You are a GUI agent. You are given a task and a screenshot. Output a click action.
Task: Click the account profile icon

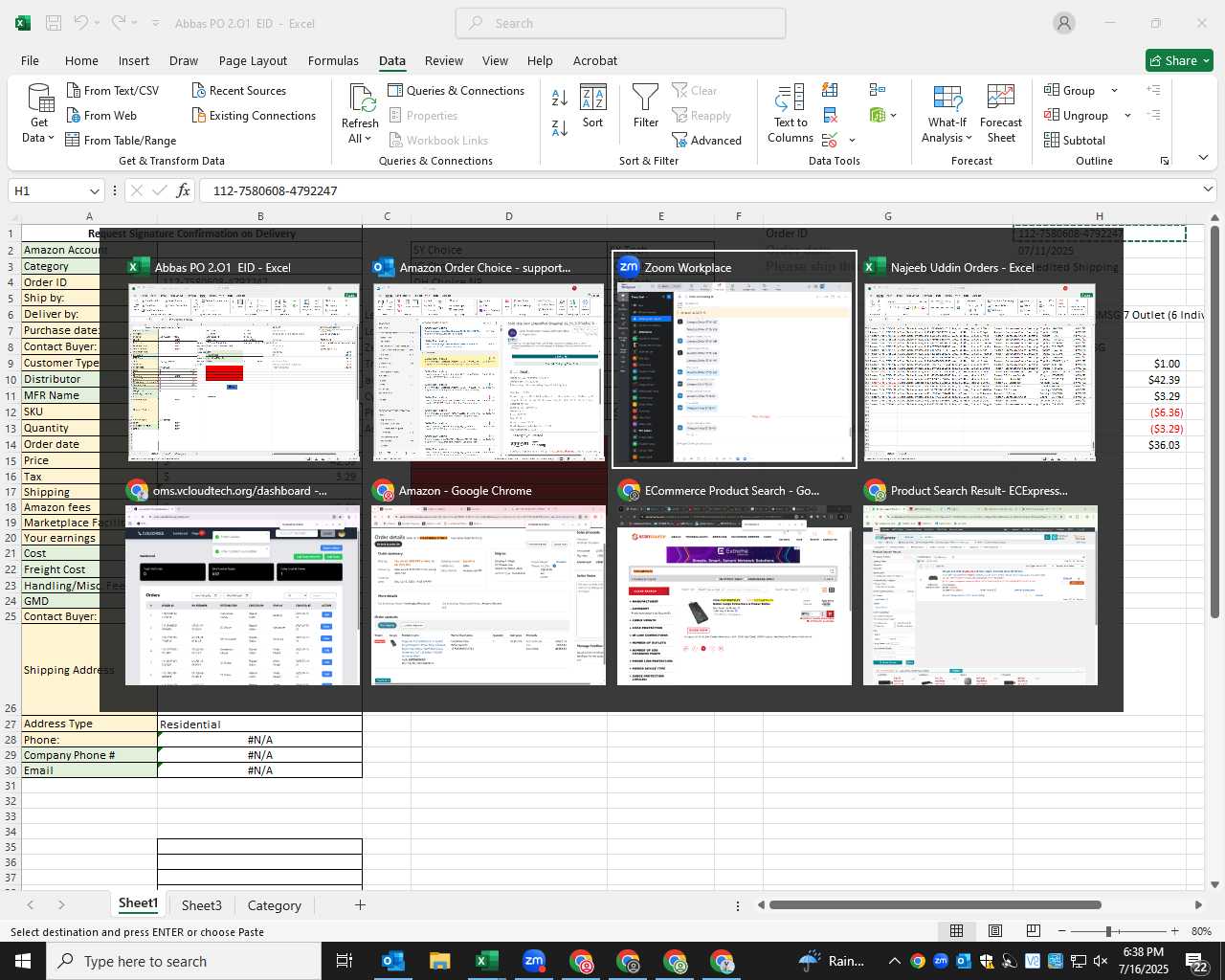1064,23
